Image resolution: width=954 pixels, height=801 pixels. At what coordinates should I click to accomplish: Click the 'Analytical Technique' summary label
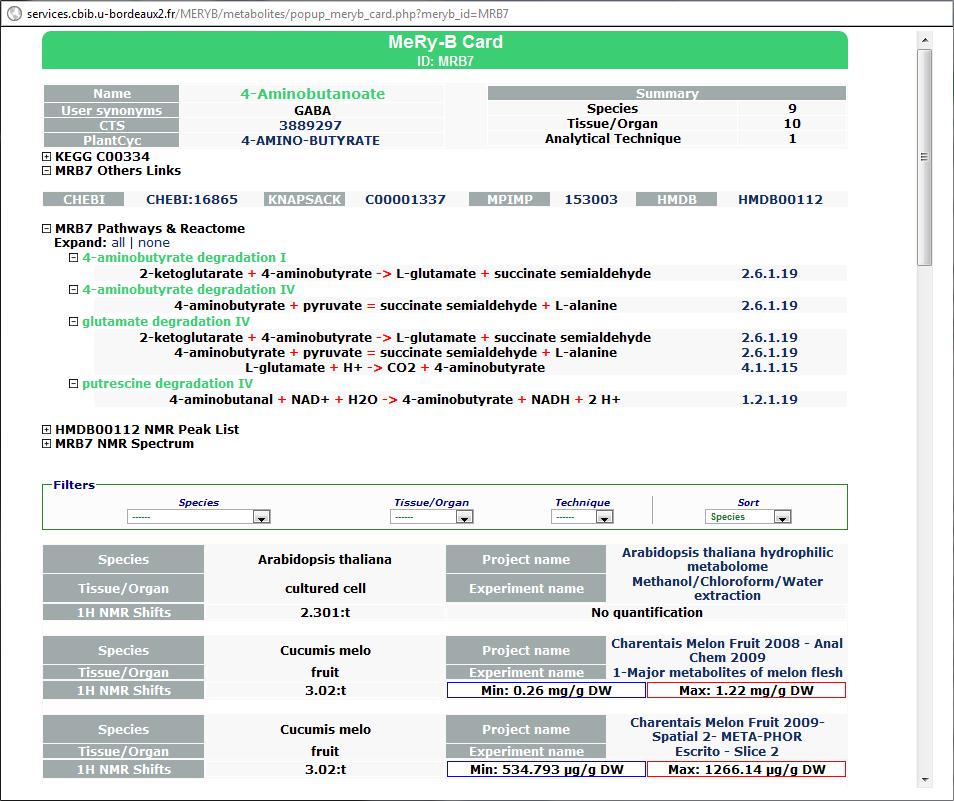(x=613, y=139)
